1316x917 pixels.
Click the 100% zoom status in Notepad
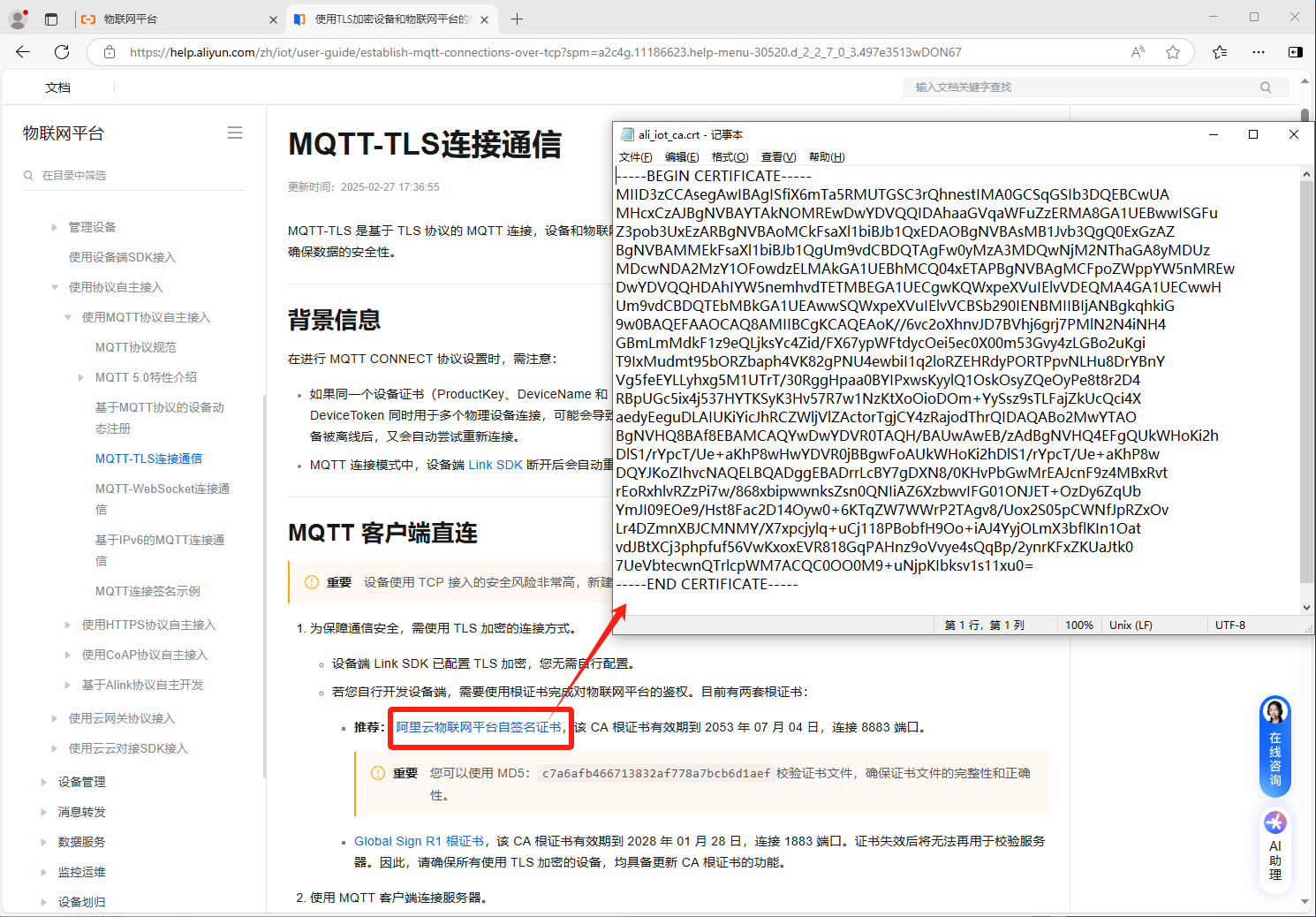1078,625
